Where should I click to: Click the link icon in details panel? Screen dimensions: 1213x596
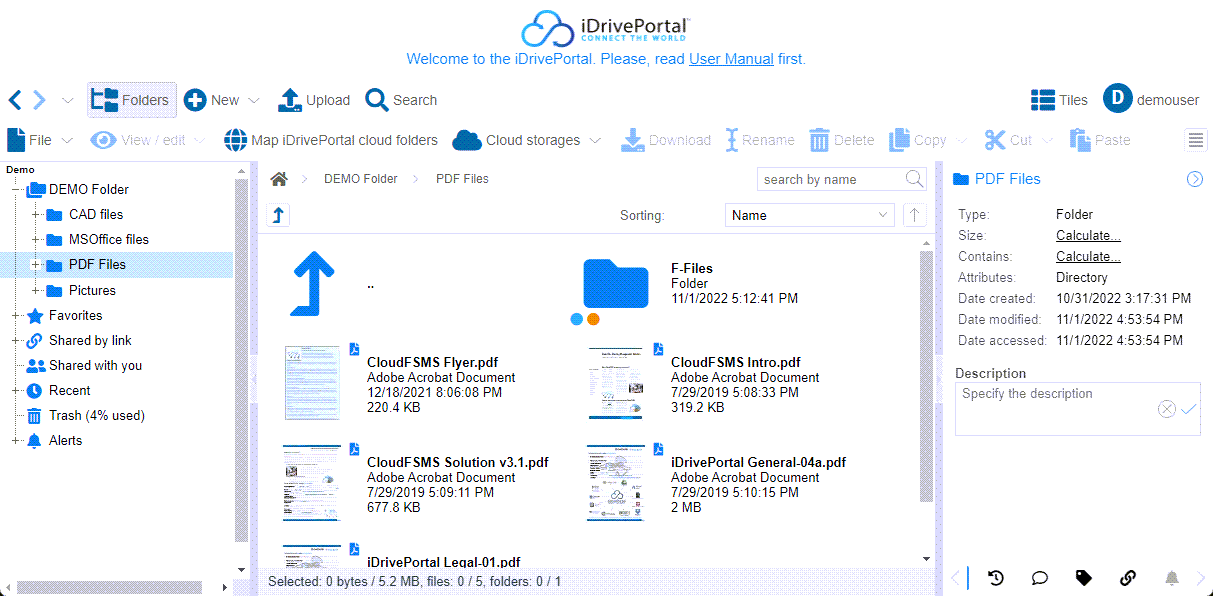pyautogui.click(x=1127, y=578)
